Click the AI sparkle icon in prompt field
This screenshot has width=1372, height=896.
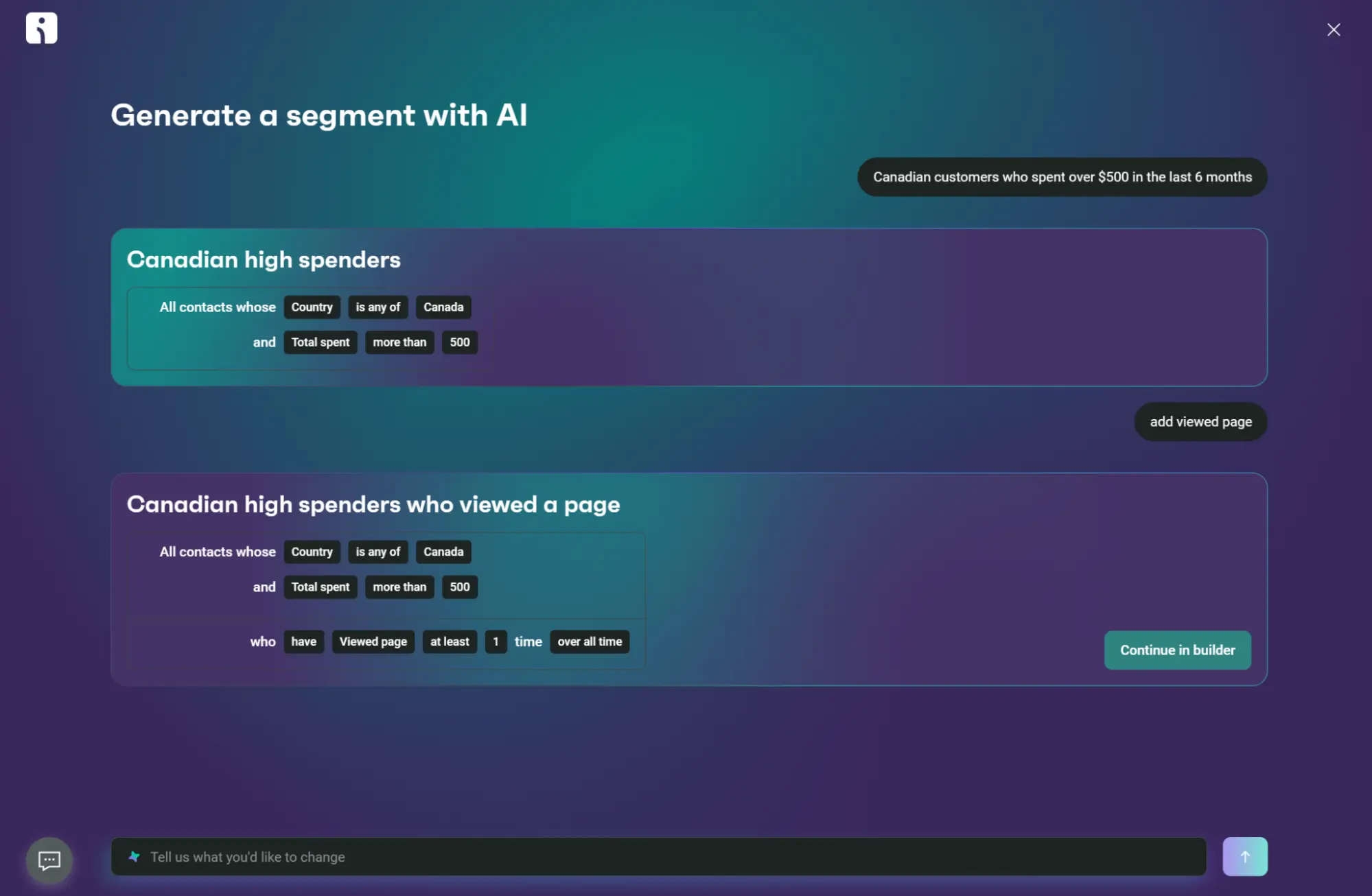click(135, 856)
